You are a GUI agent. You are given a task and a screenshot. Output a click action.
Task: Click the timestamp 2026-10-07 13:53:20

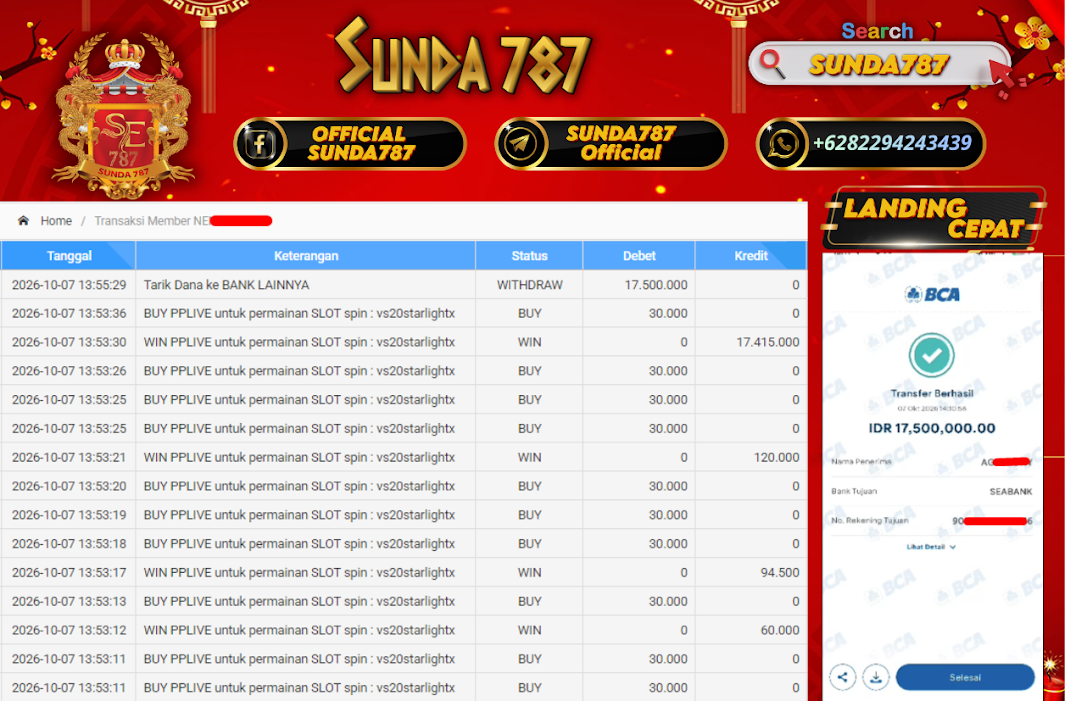coord(69,486)
